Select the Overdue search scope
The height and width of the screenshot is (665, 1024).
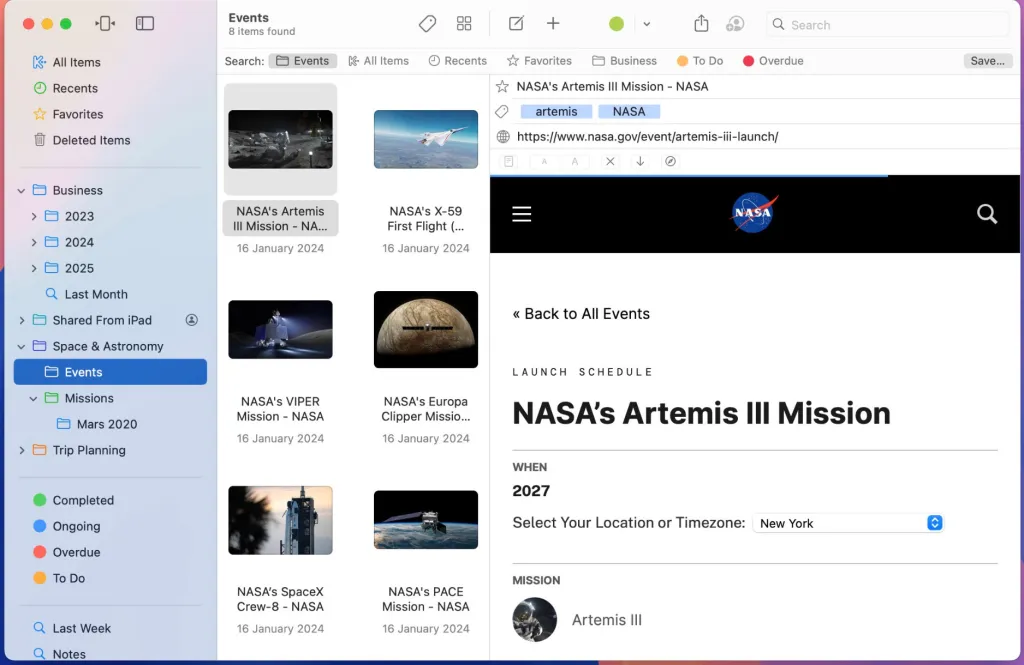[773, 61]
